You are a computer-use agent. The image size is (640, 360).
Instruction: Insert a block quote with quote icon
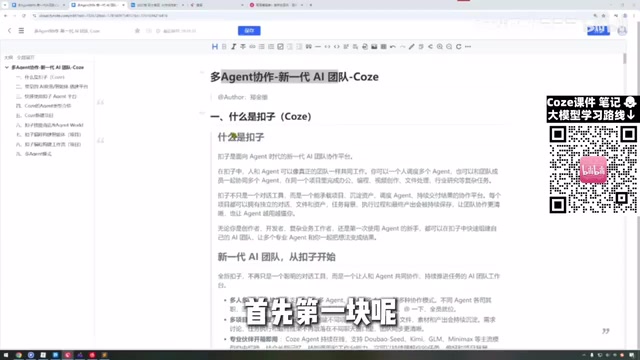[x=309, y=47]
